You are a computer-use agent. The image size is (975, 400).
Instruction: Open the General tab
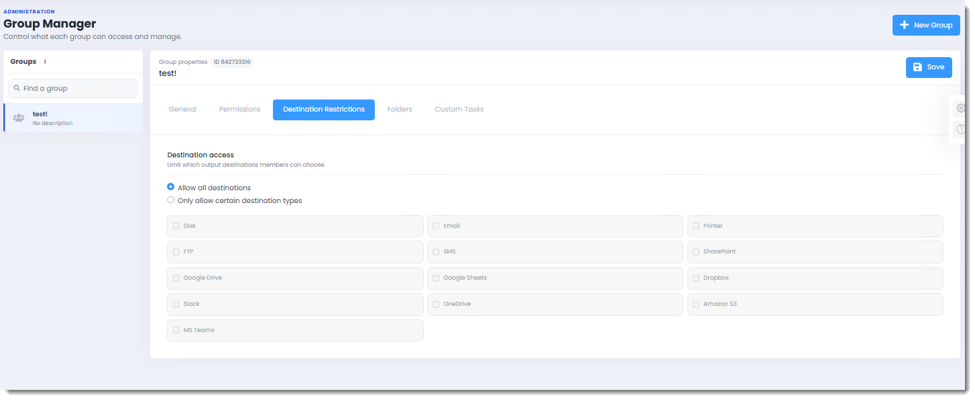(182, 109)
